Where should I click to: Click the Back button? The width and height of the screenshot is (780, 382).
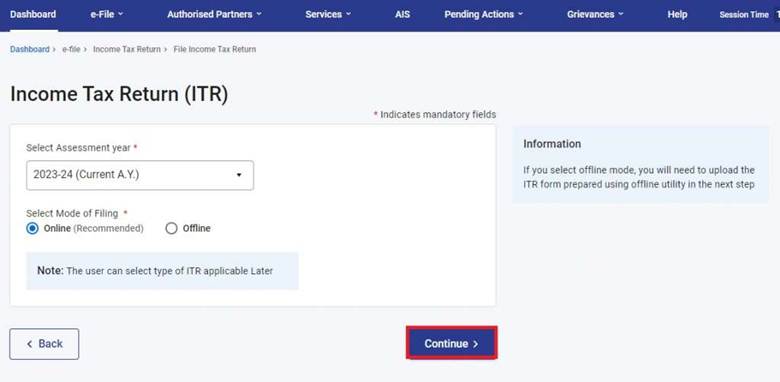click(x=44, y=344)
